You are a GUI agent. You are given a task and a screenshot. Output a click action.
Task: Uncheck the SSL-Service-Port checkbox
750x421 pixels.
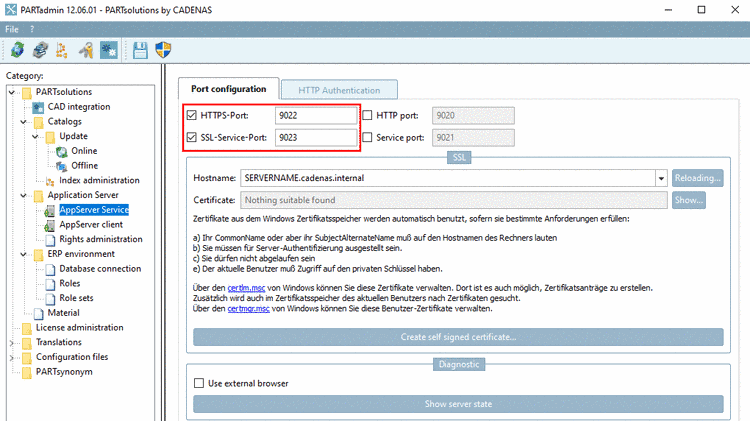(x=192, y=137)
